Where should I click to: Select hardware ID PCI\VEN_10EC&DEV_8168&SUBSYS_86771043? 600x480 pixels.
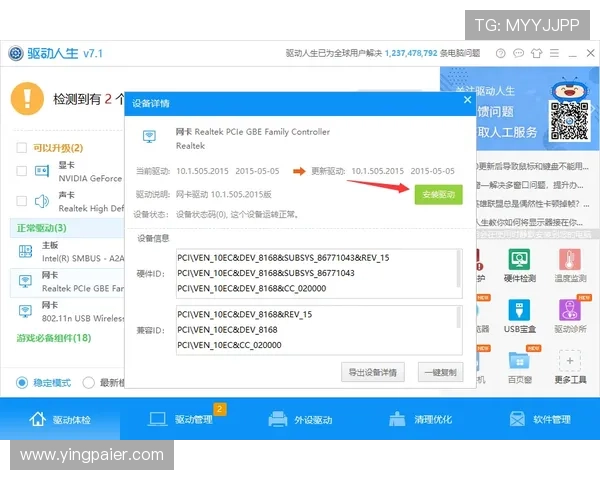pos(266,273)
